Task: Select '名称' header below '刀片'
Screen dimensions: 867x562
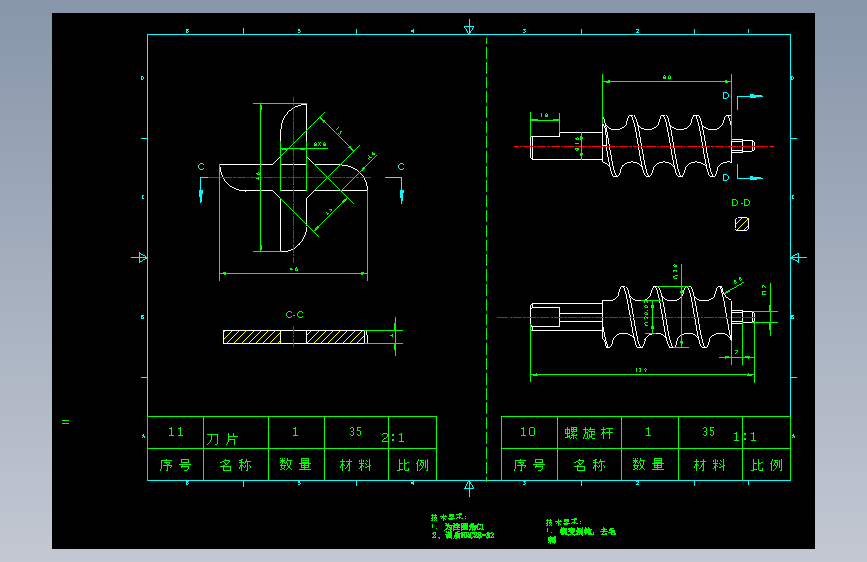Action: click(x=236, y=465)
